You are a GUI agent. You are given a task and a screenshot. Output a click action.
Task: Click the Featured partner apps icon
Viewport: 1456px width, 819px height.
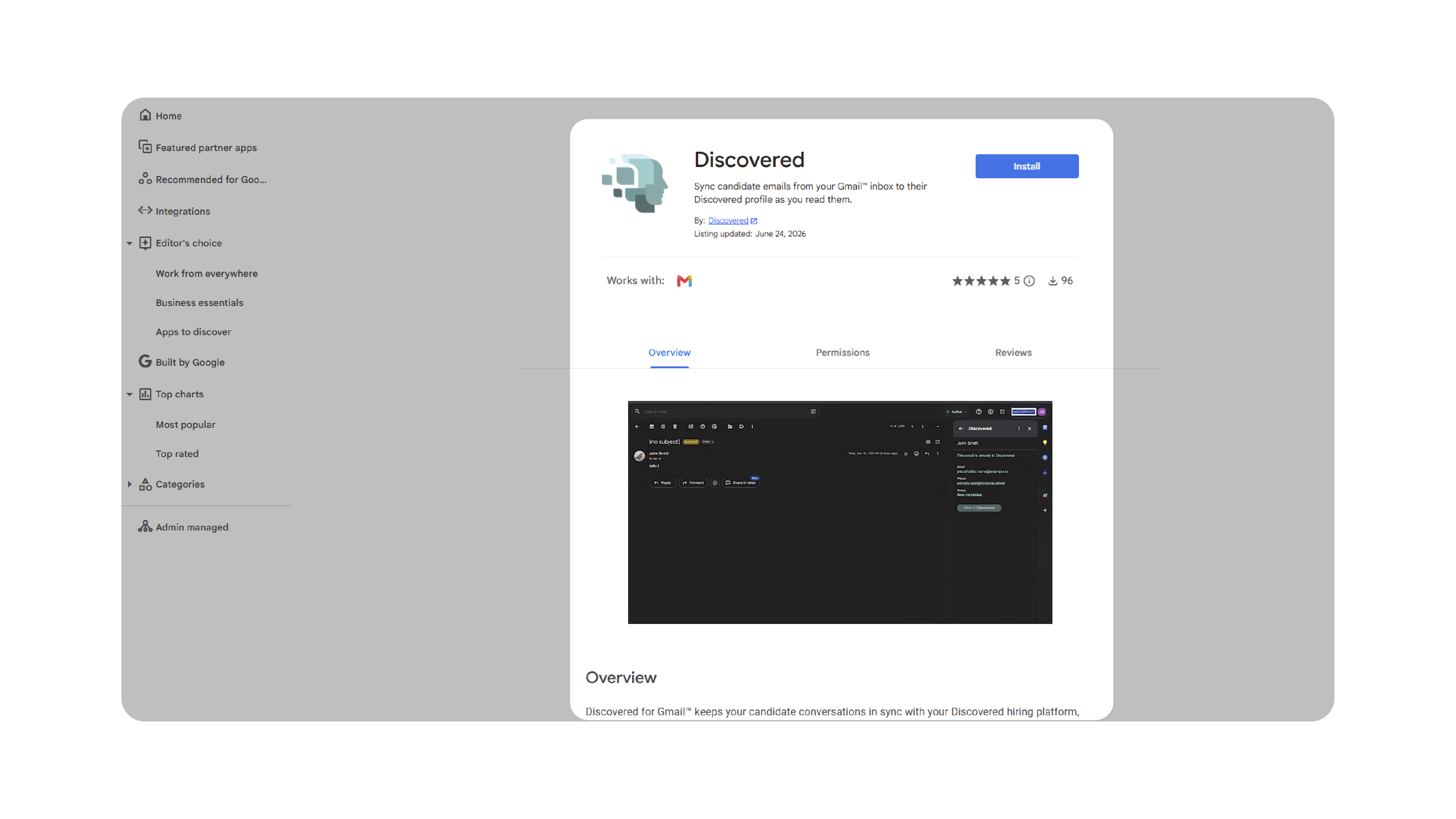(145, 147)
